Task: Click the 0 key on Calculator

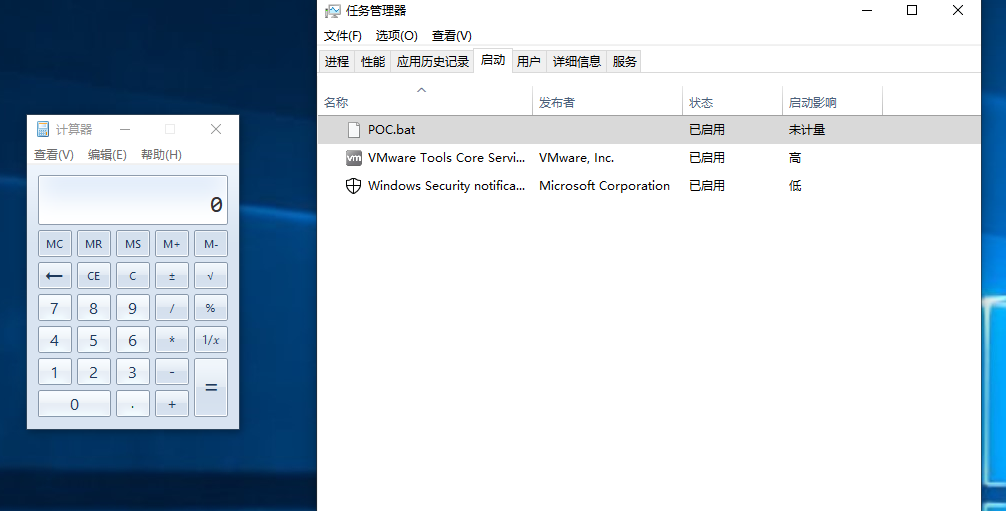Action: pyautogui.click(x=74, y=404)
